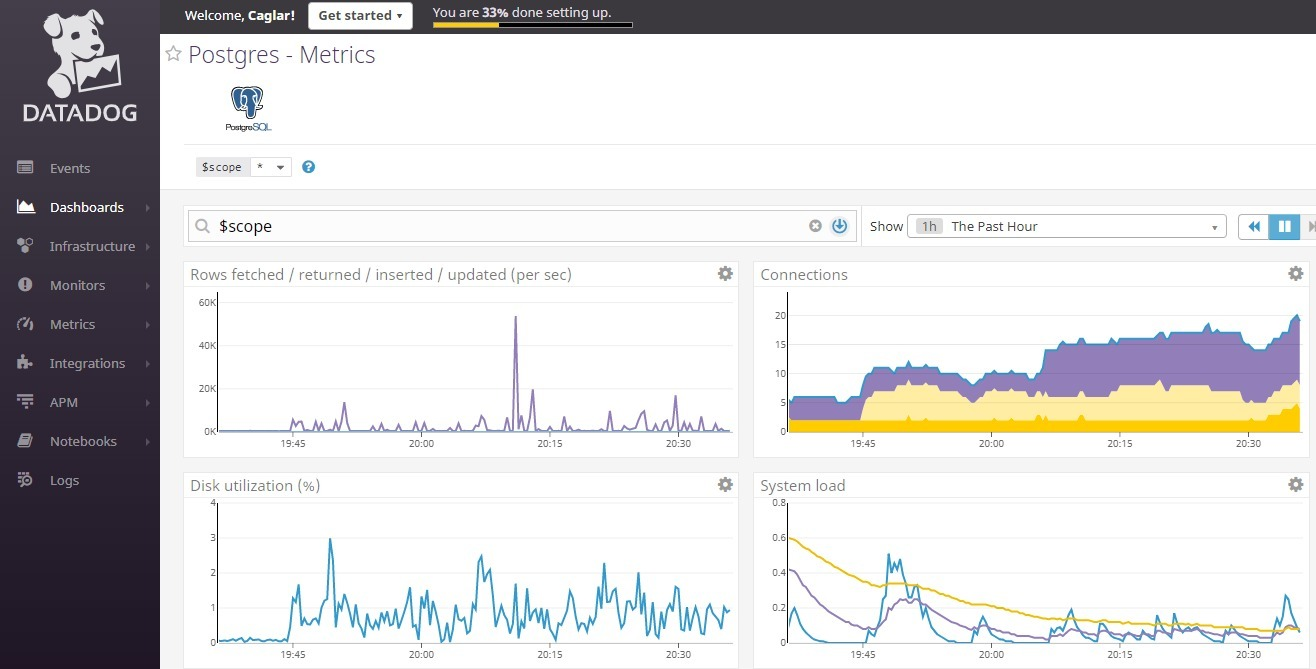Image resolution: width=1316 pixels, height=669 pixels.
Task: Click the APM sidebar icon
Action: coord(26,402)
